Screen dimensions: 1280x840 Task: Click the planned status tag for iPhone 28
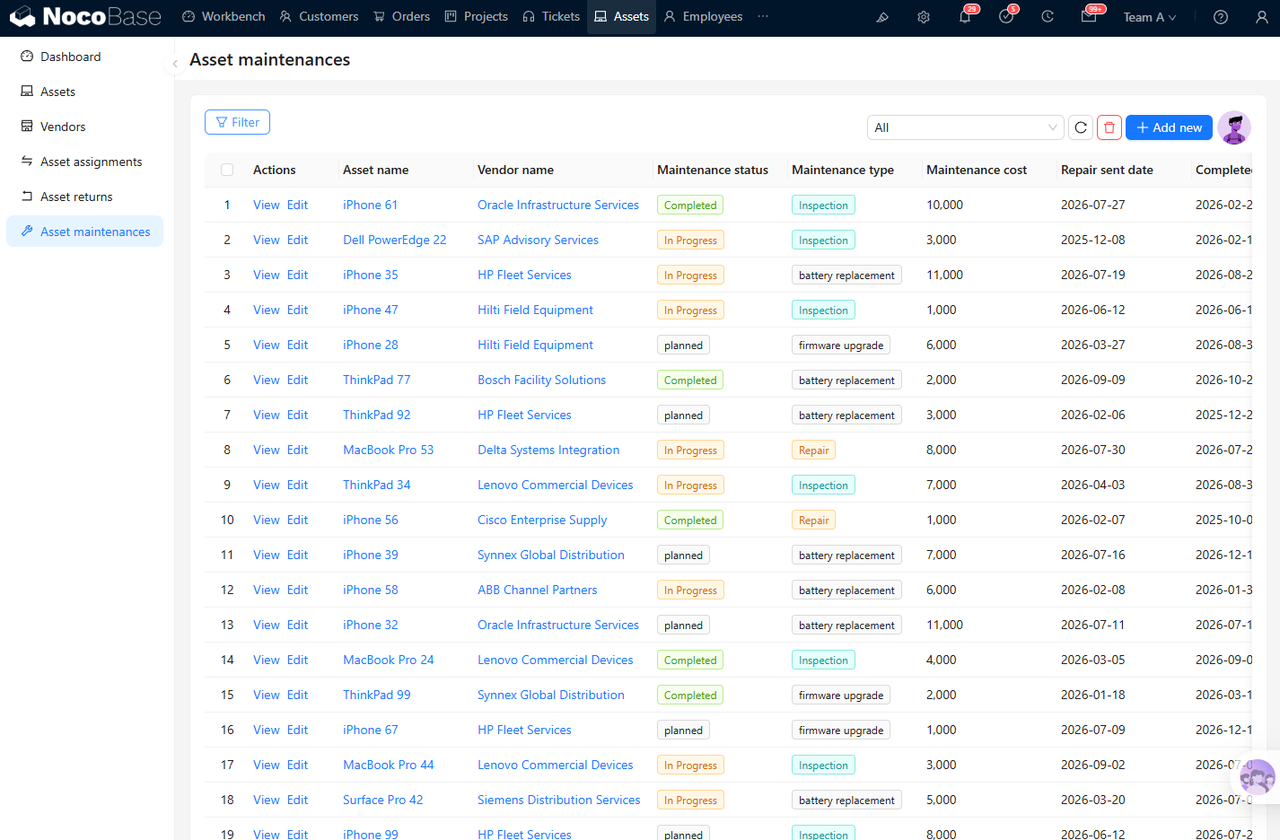pos(684,345)
